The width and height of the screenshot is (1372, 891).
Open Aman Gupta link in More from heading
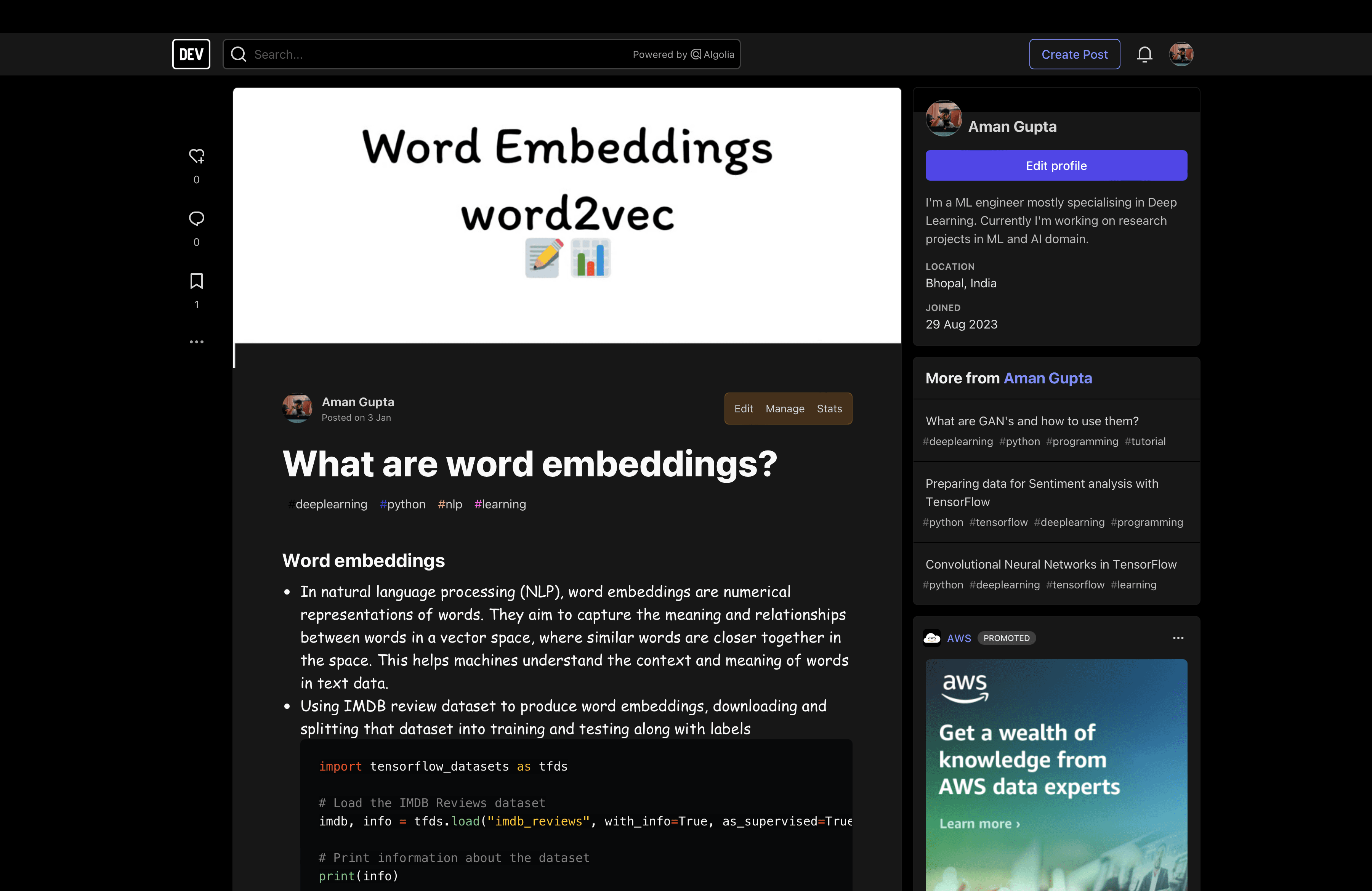1047,378
